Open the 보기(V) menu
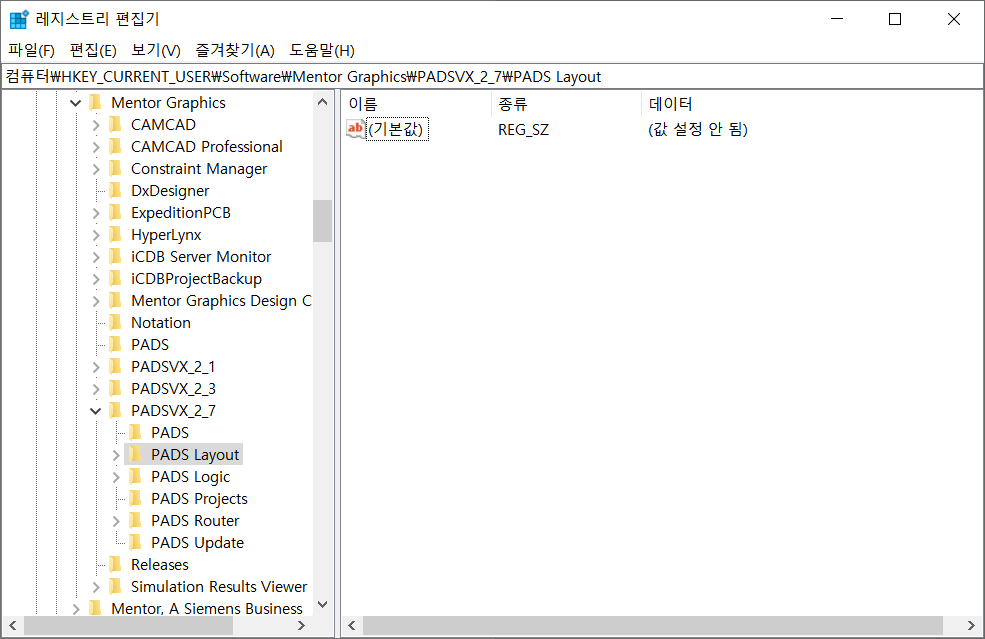Image resolution: width=985 pixels, height=639 pixels. (155, 50)
